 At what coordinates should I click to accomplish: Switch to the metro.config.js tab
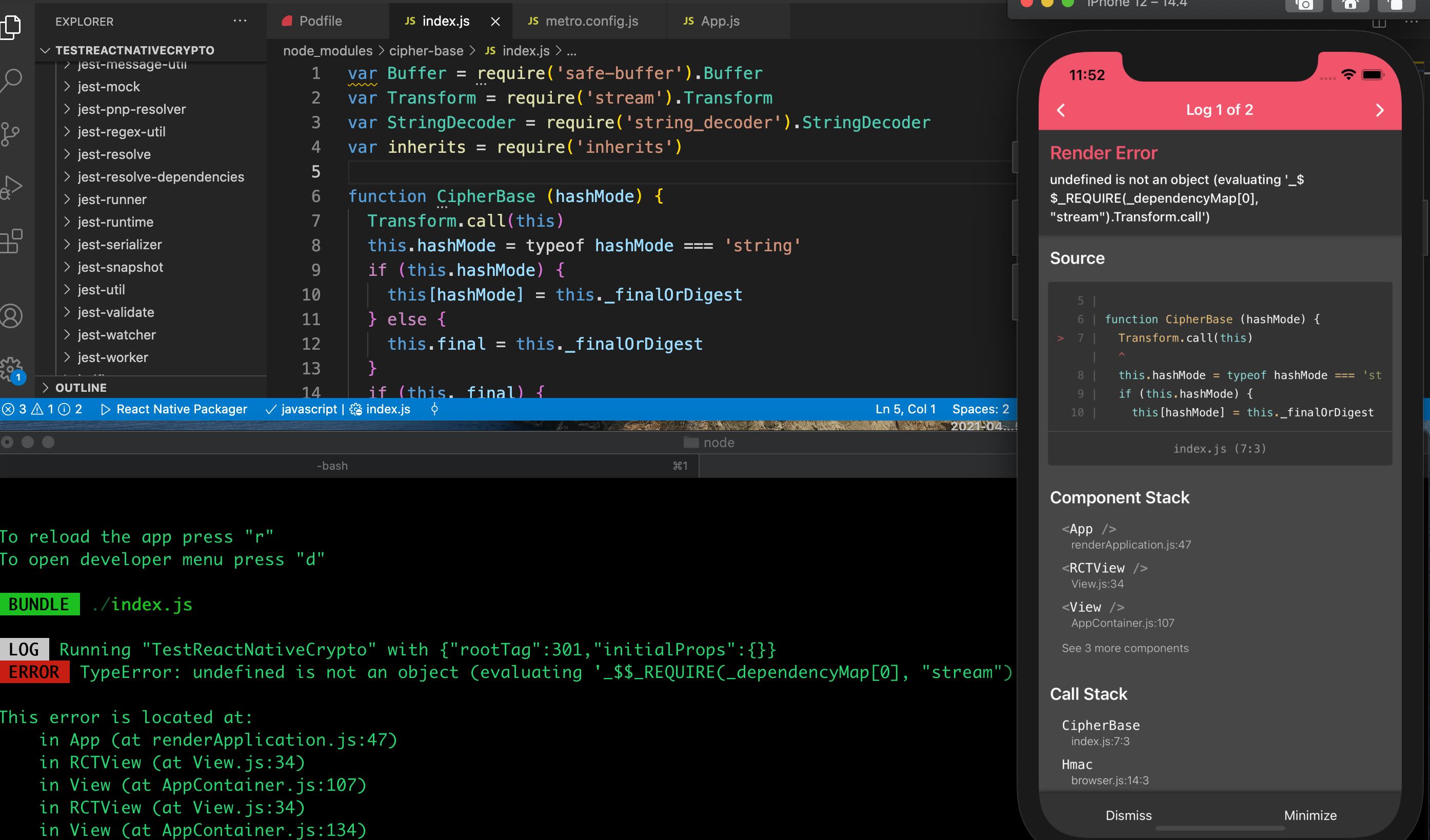583,21
